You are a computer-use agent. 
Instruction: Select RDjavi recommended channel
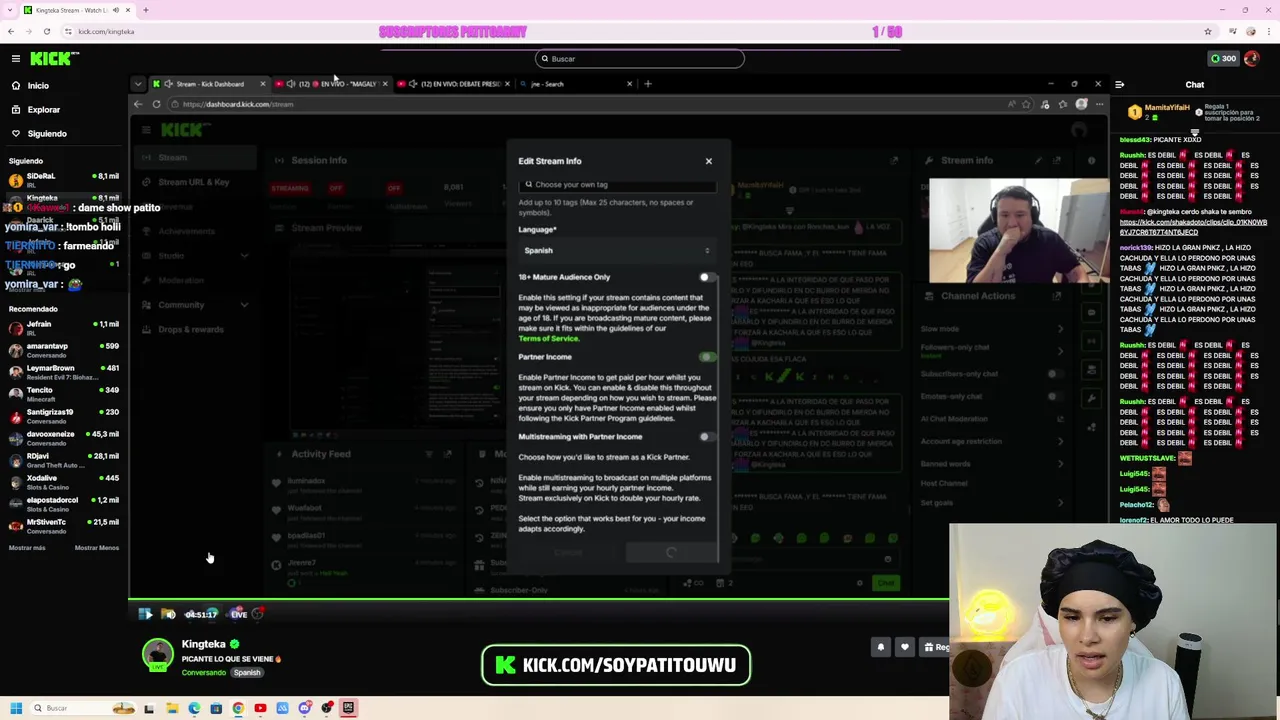[x=64, y=460]
